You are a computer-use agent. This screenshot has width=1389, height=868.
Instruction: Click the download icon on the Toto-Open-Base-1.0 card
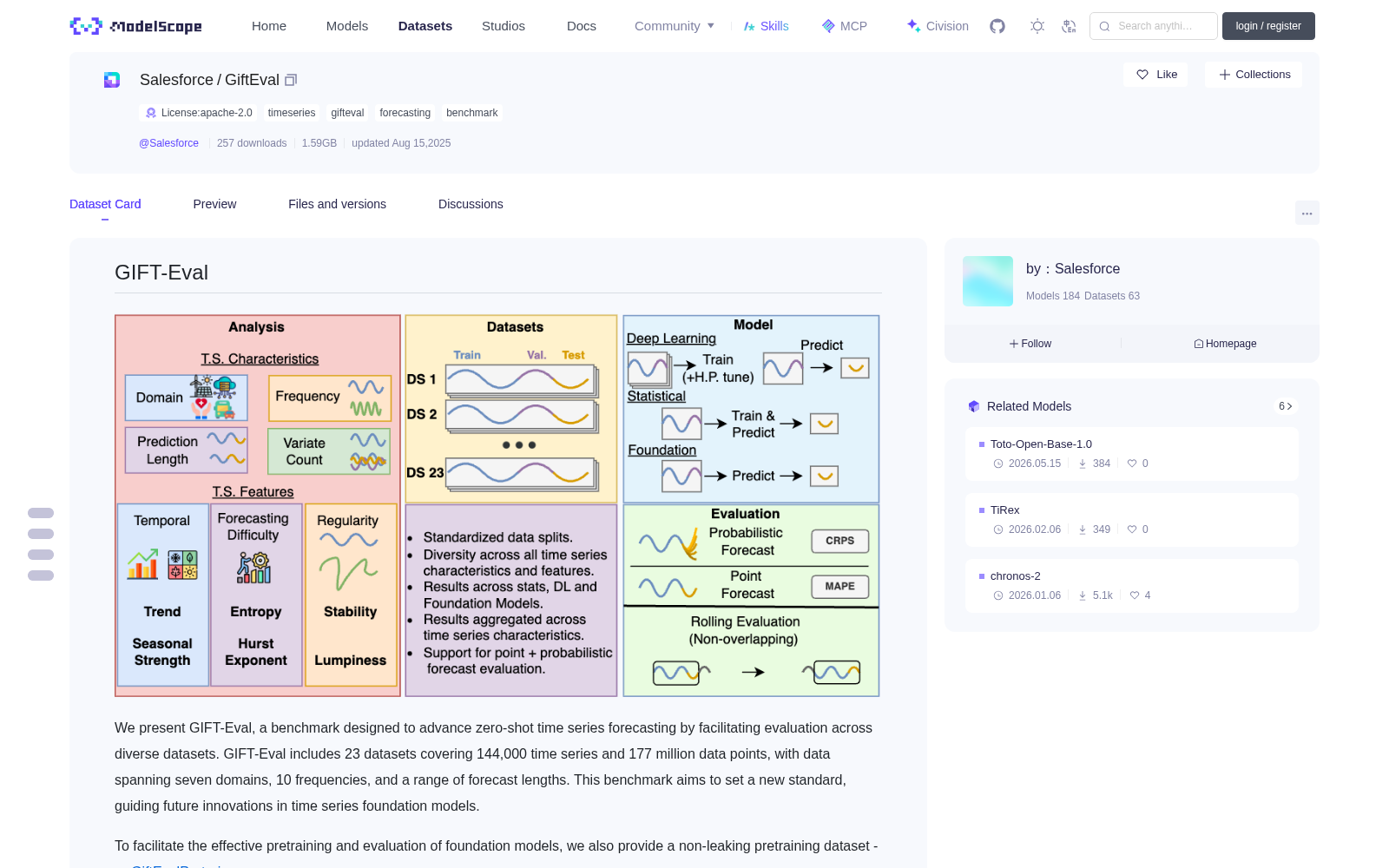(1083, 464)
